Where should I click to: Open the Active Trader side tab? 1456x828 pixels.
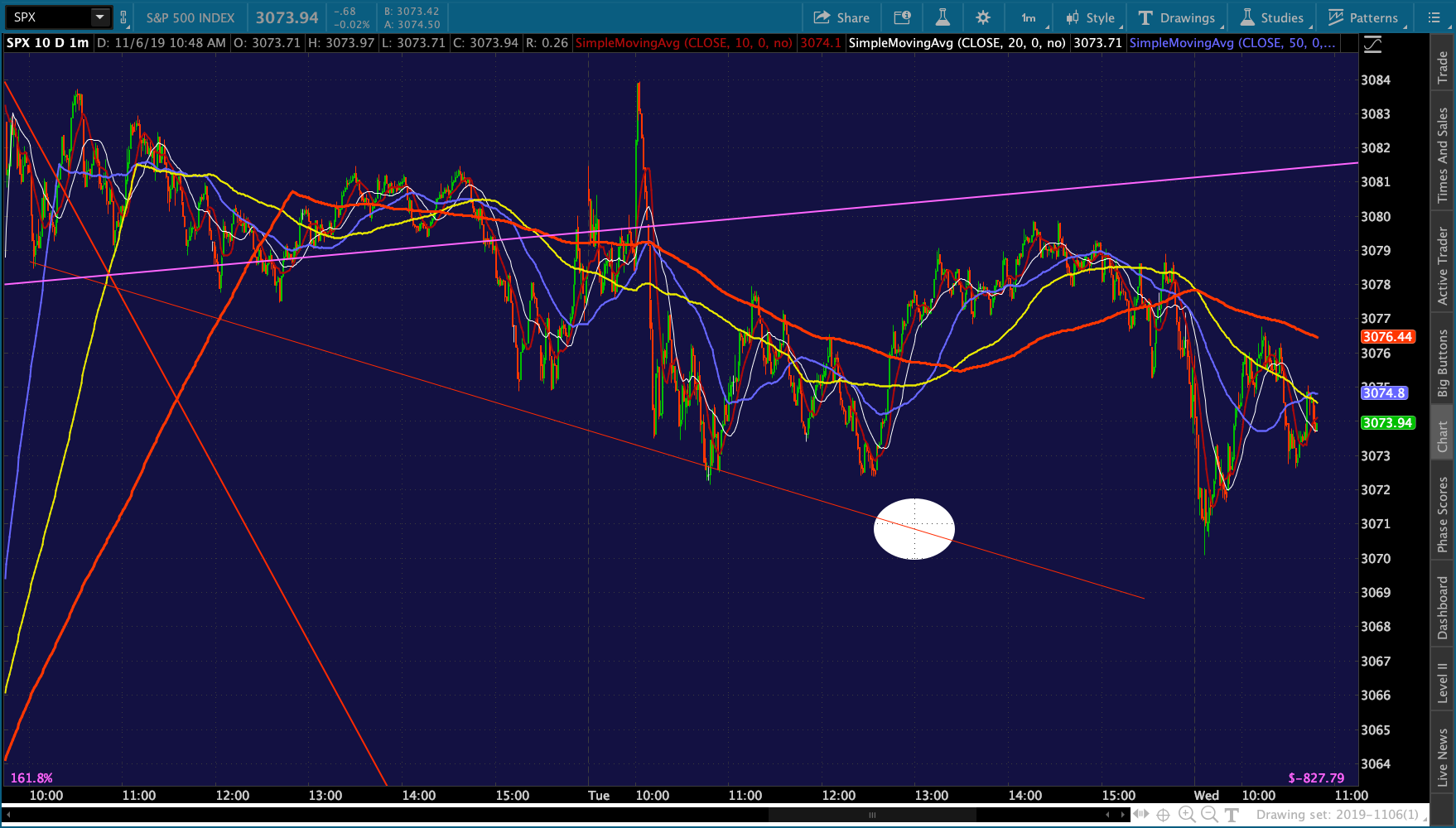click(1443, 265)
